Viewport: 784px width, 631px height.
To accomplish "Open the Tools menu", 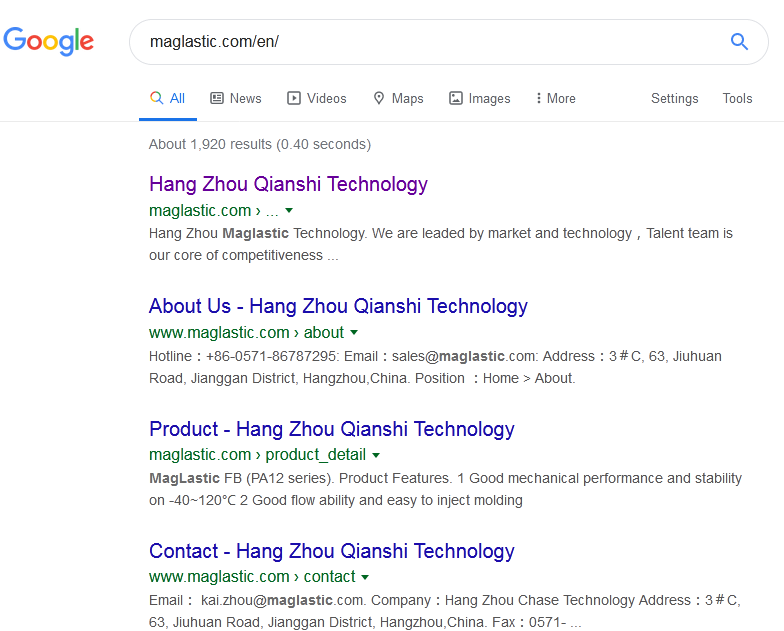I will click(737, 98).
